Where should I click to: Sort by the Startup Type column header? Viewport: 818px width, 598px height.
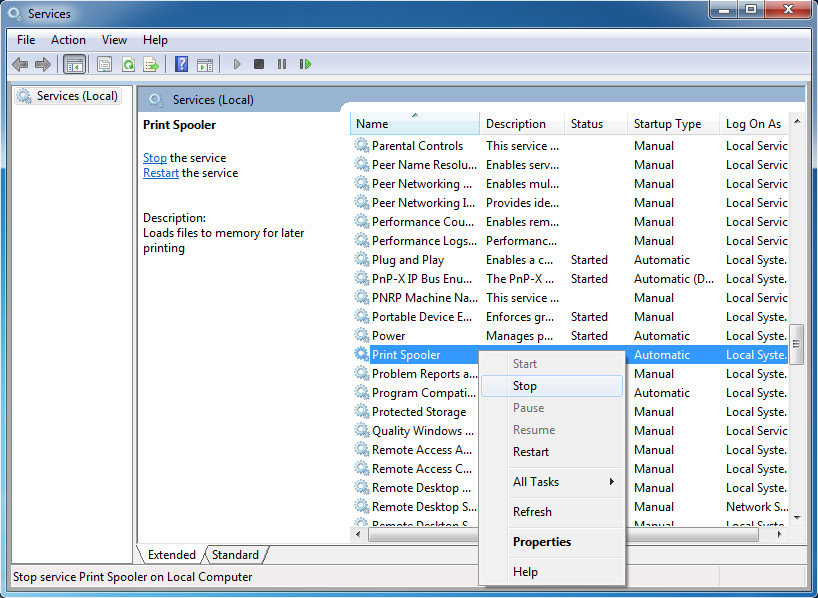pyautogui.click(x=667, y=124)
